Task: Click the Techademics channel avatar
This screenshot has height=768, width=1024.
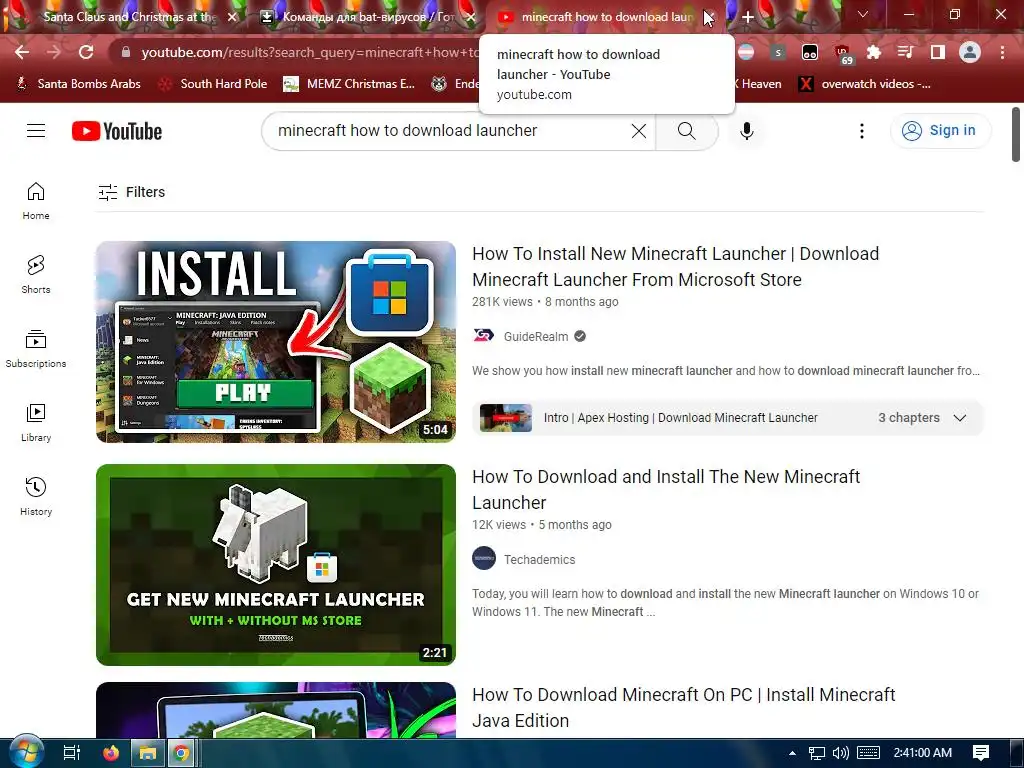Action: click(x=484, y=558)
